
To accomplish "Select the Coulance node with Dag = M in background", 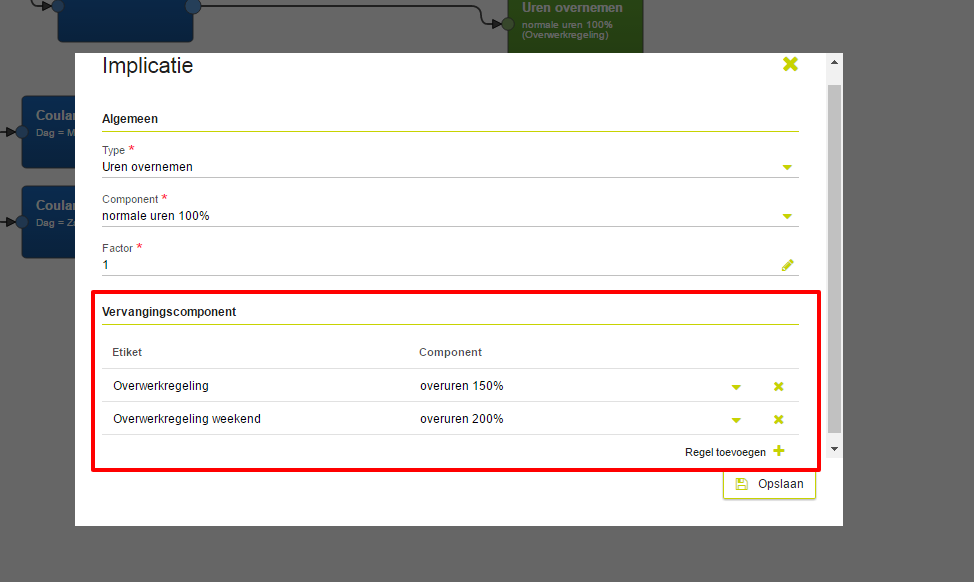I will click(x=48, y=132).
